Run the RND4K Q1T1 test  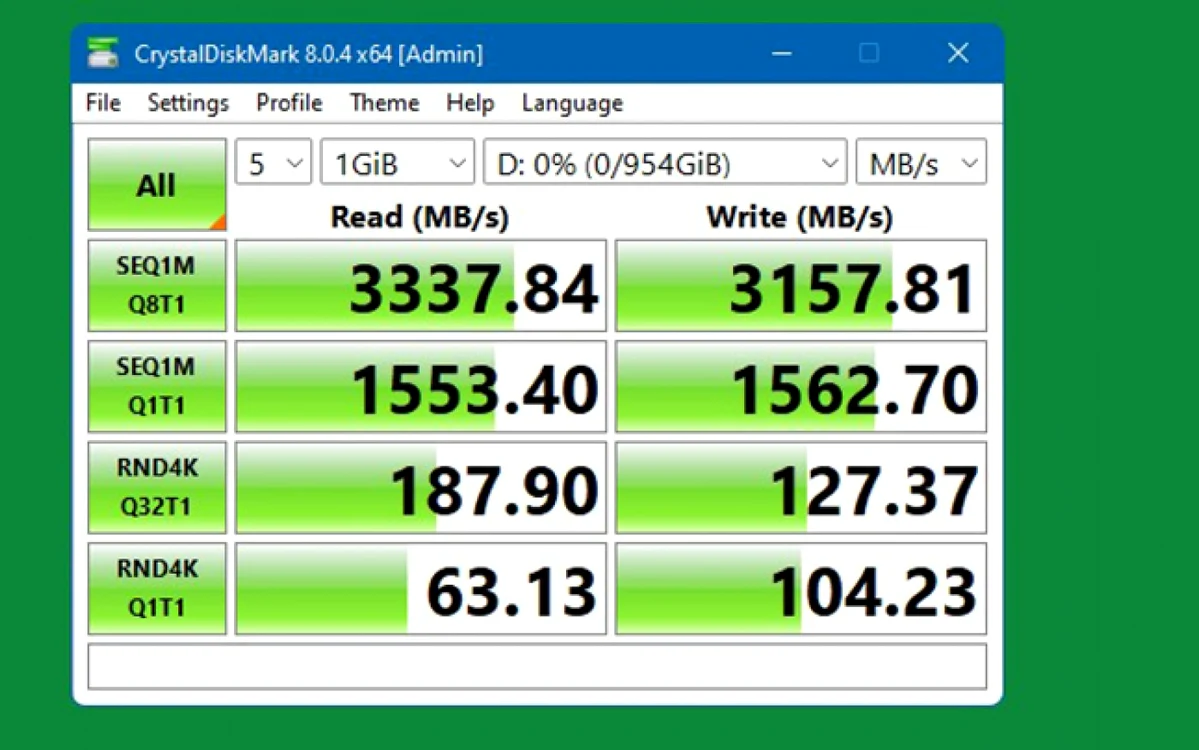(157, 589)
